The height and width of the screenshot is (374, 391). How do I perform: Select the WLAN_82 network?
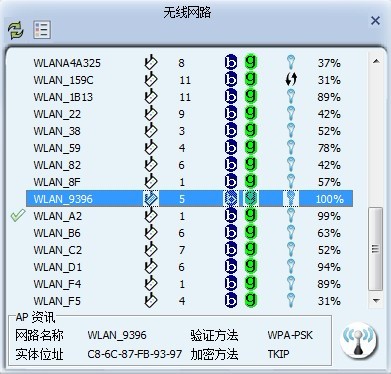tap(57, 165)
